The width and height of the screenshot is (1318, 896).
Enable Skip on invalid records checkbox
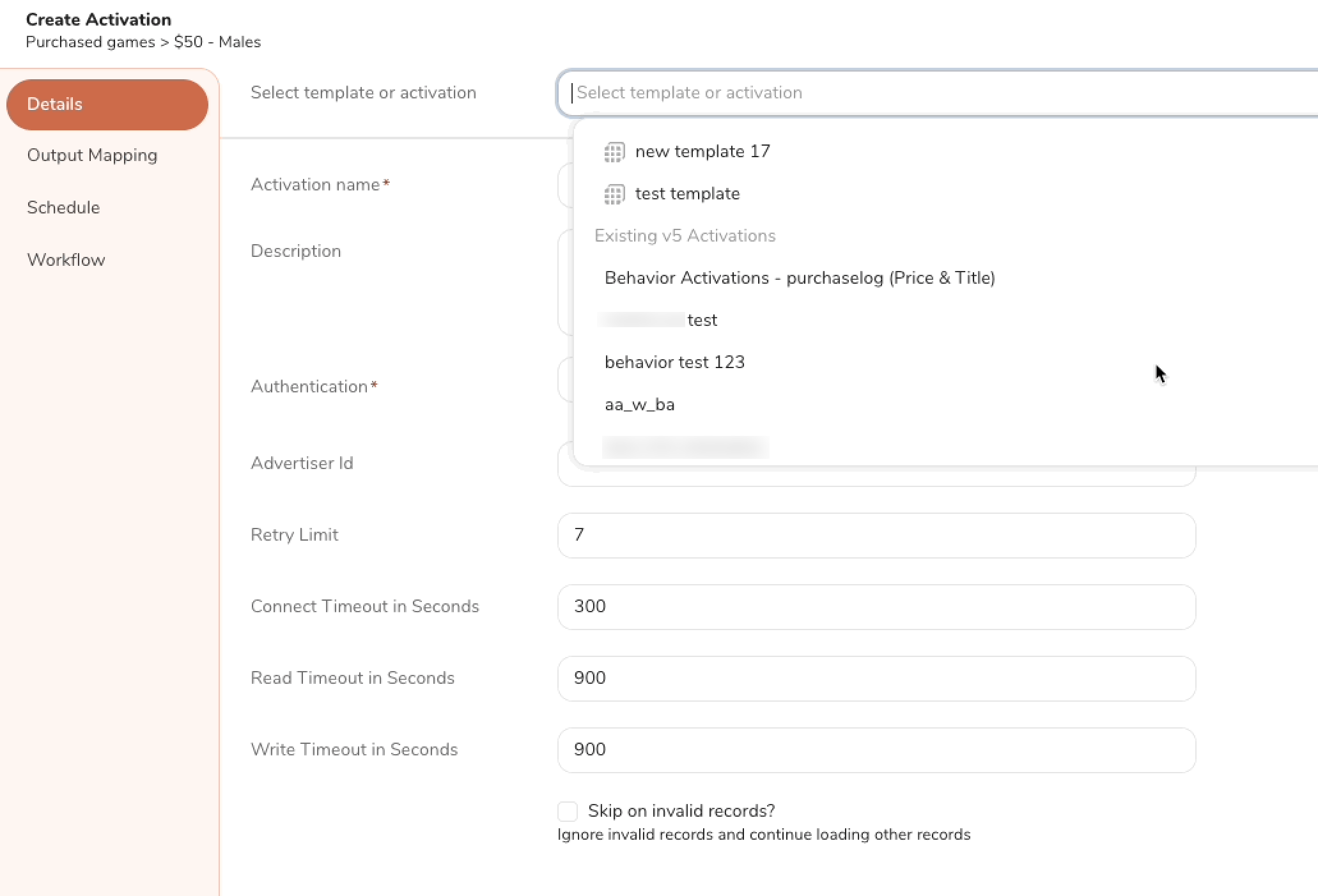point(568,811)
